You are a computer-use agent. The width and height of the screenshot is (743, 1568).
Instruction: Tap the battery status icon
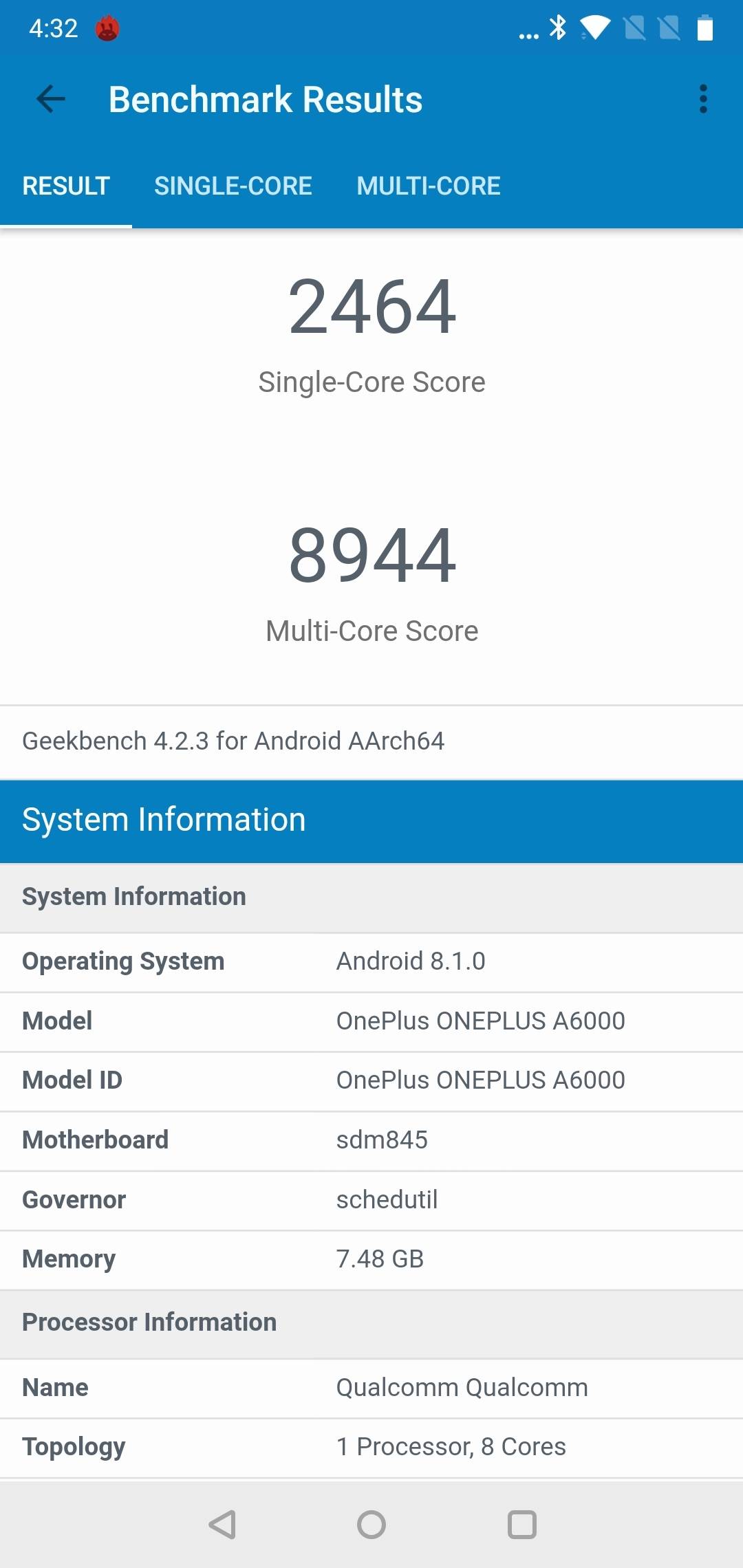704,28
